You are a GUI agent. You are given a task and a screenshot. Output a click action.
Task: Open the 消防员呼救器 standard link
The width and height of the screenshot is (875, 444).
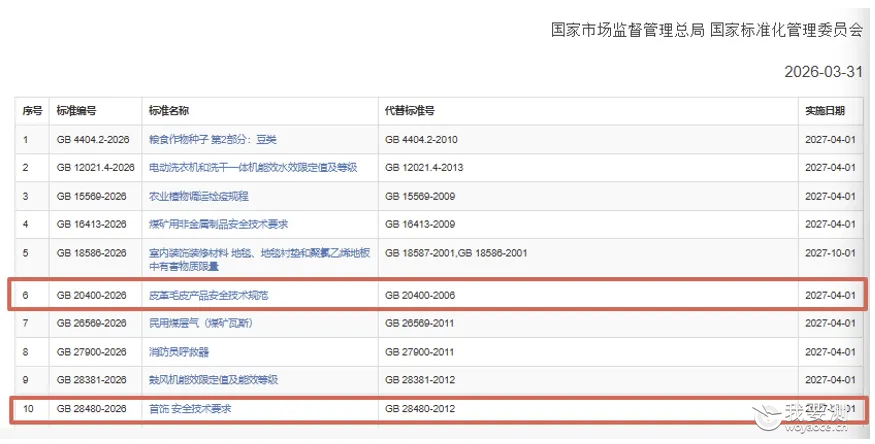click(x=179, y=352)
